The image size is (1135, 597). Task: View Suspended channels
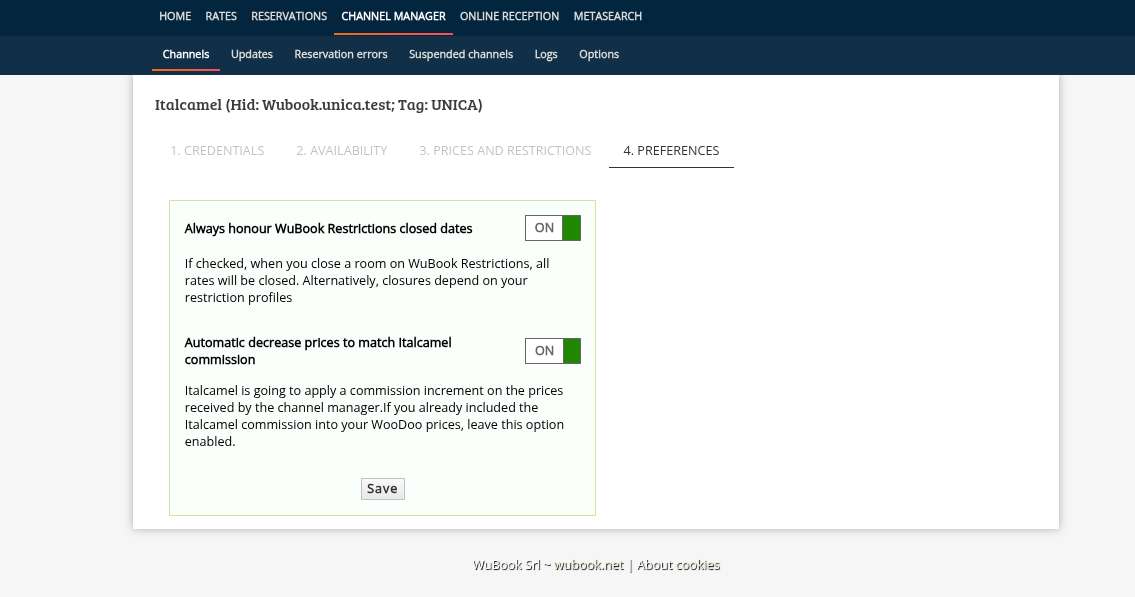tap(461, 54)
